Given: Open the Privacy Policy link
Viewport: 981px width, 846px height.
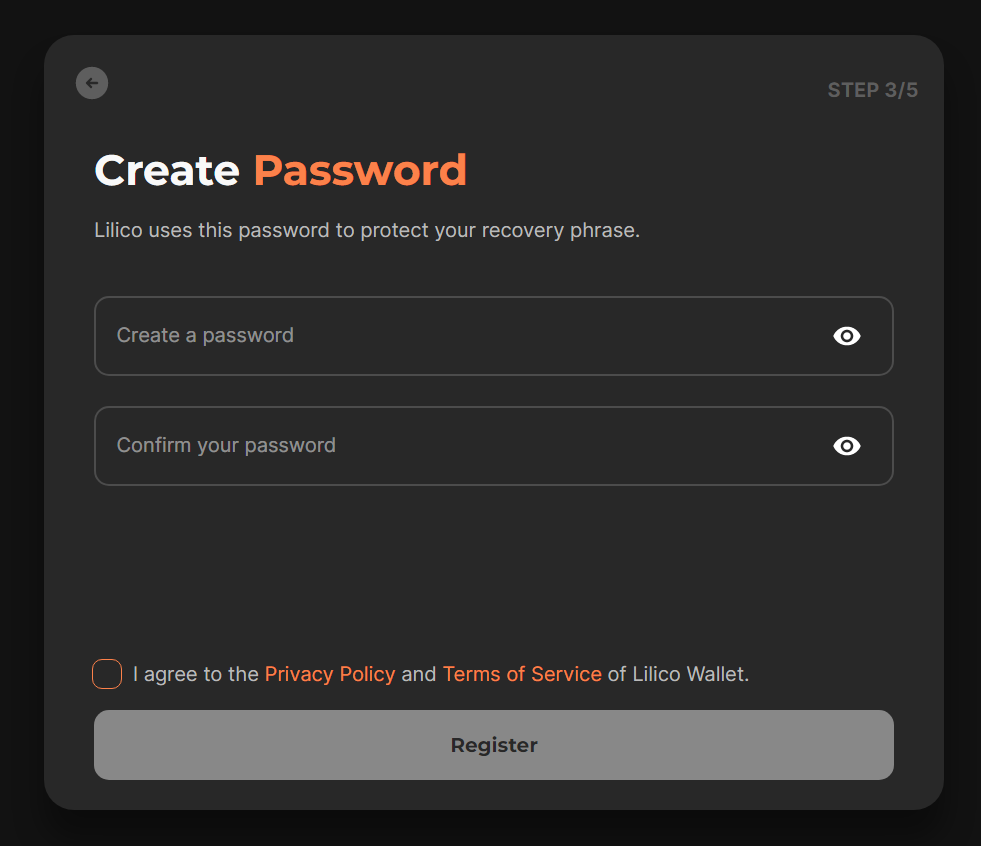Looking at the screenshot, I should tap(330, 674).
